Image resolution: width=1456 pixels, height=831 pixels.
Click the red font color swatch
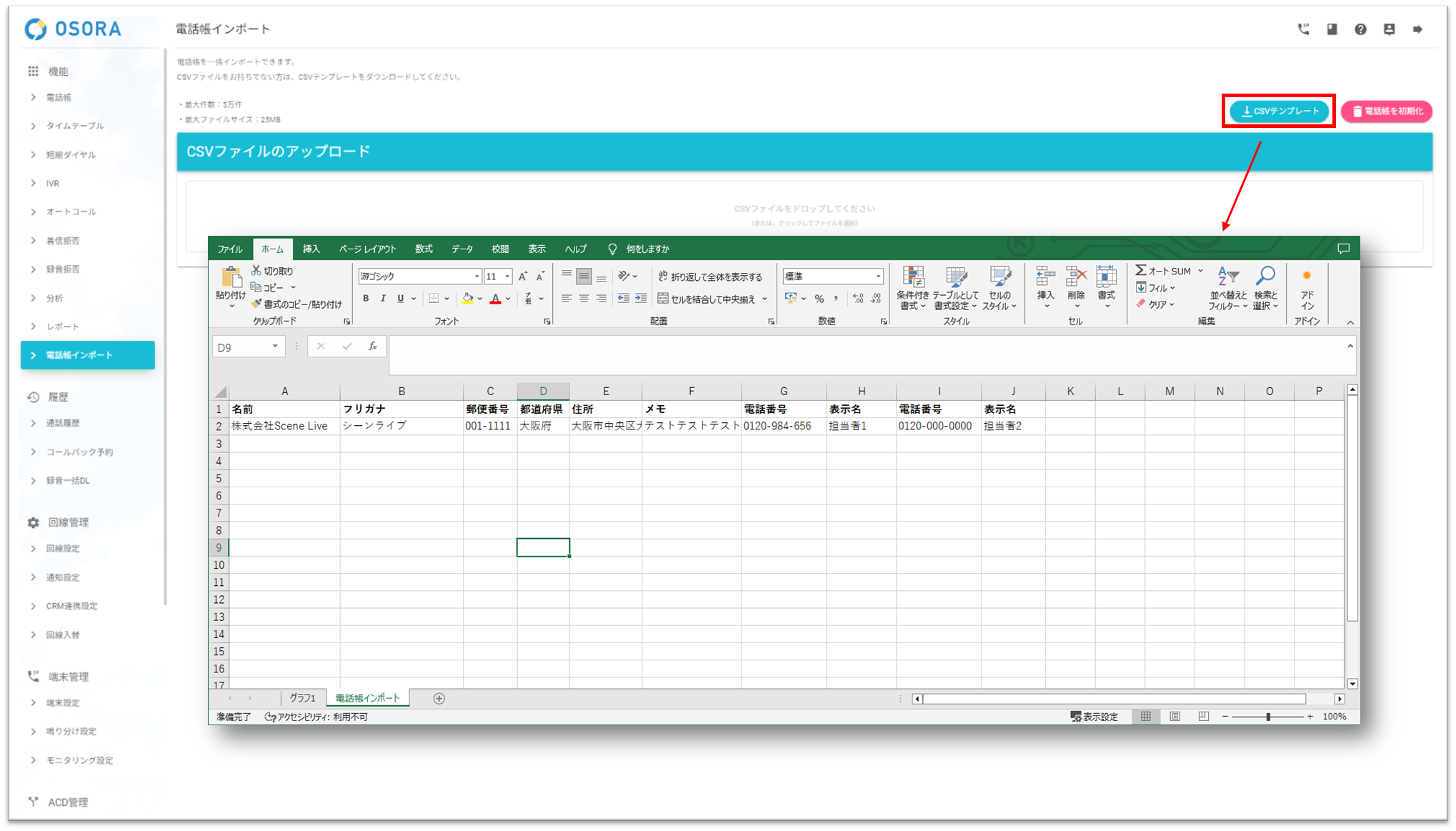(x=495, y=299)
